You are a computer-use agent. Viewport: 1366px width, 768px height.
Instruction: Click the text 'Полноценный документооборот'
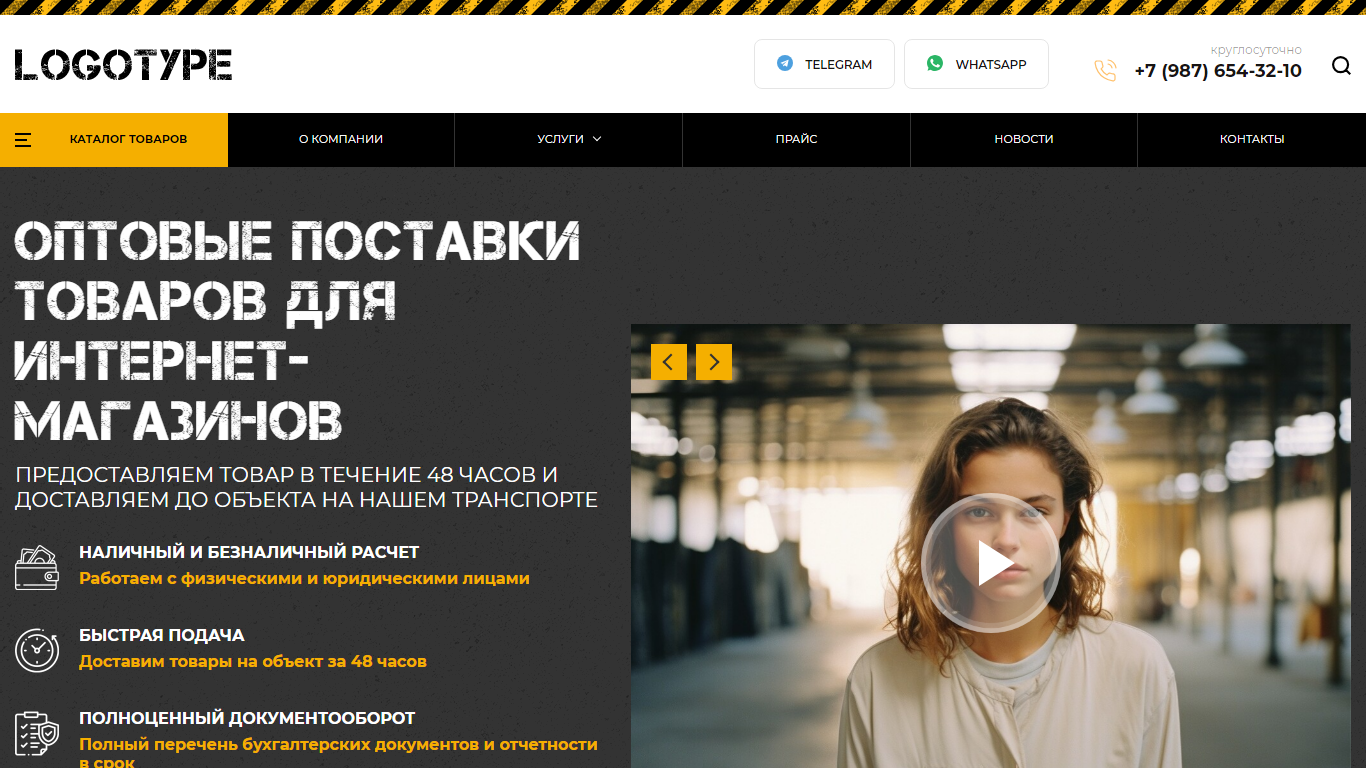(x=247, y=718)
